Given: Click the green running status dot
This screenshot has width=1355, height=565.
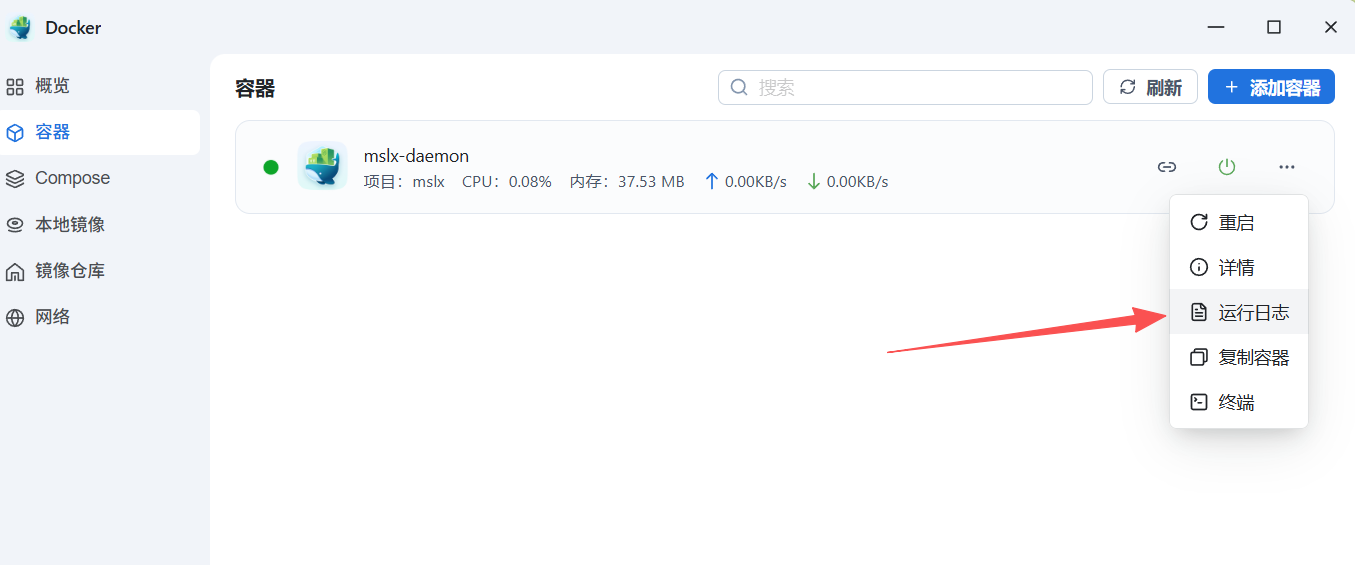Looking at the screenshot, I should (x=271, y=167).
